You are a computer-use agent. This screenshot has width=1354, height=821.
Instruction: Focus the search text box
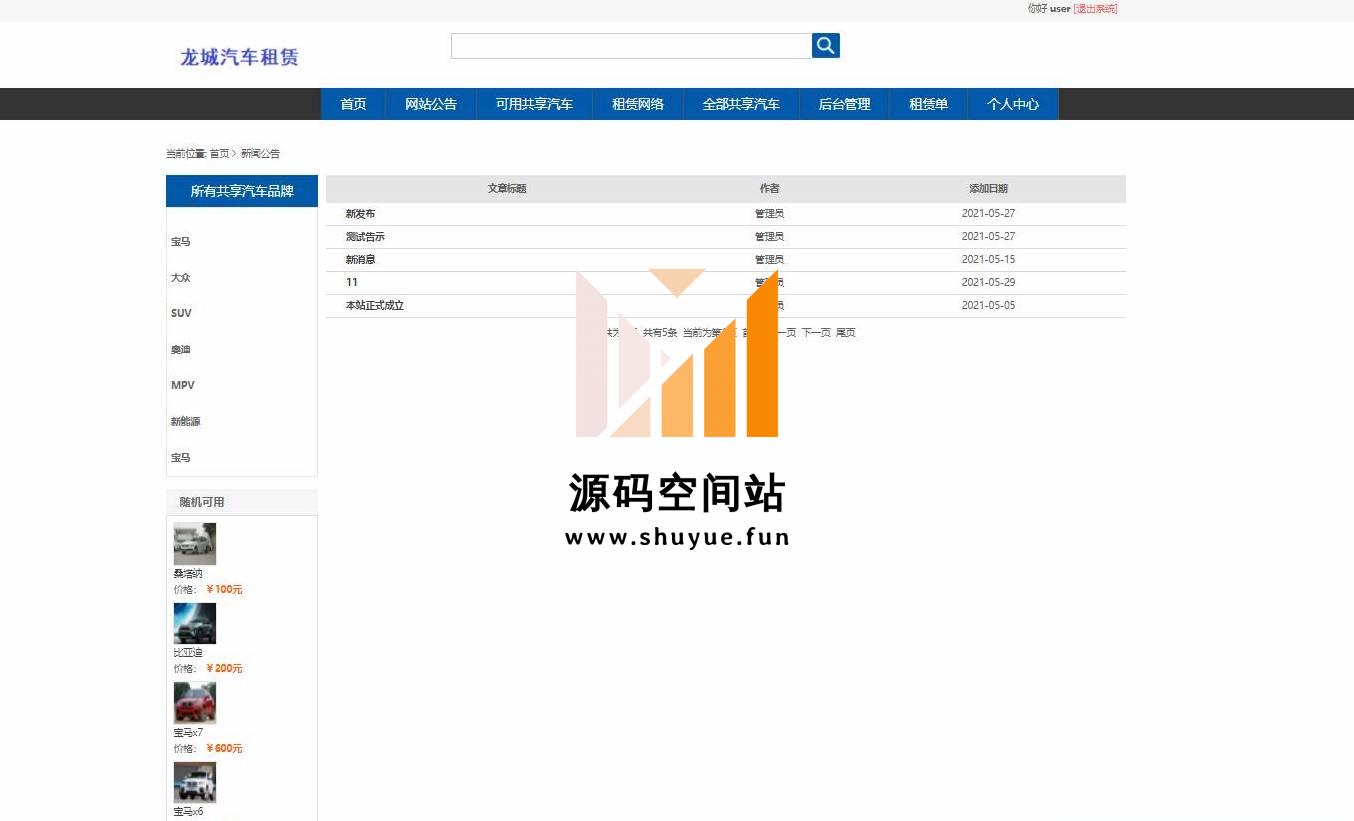point(630,46)
